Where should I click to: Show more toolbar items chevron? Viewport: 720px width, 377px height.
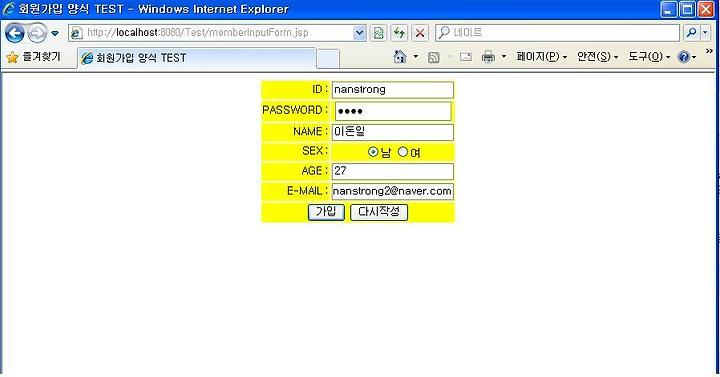click(709, 51)
